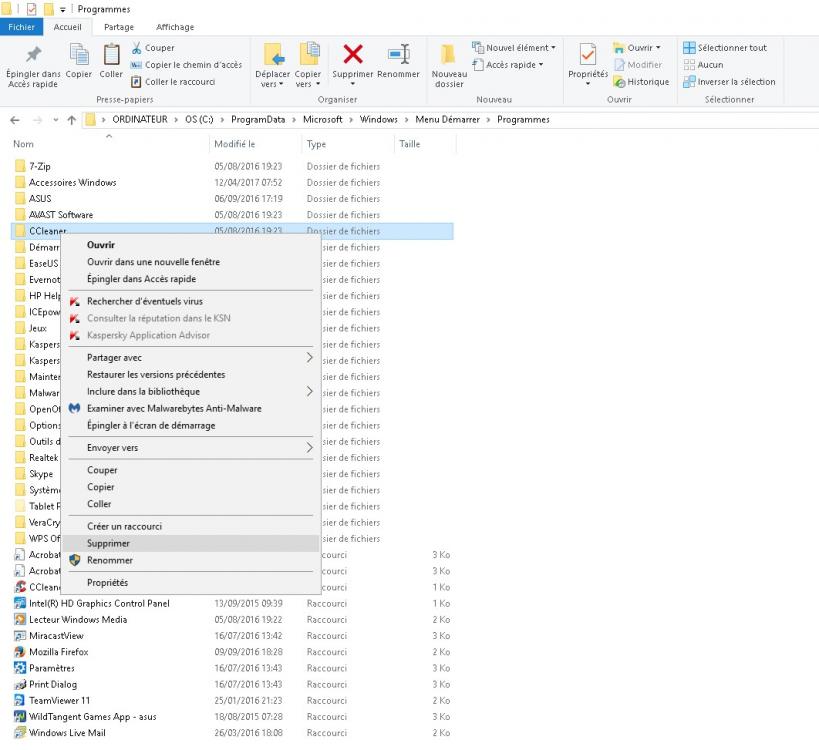Click the Historique ribbon button
Viewport: 819px width, 750px height.
(x=641, y=82)
